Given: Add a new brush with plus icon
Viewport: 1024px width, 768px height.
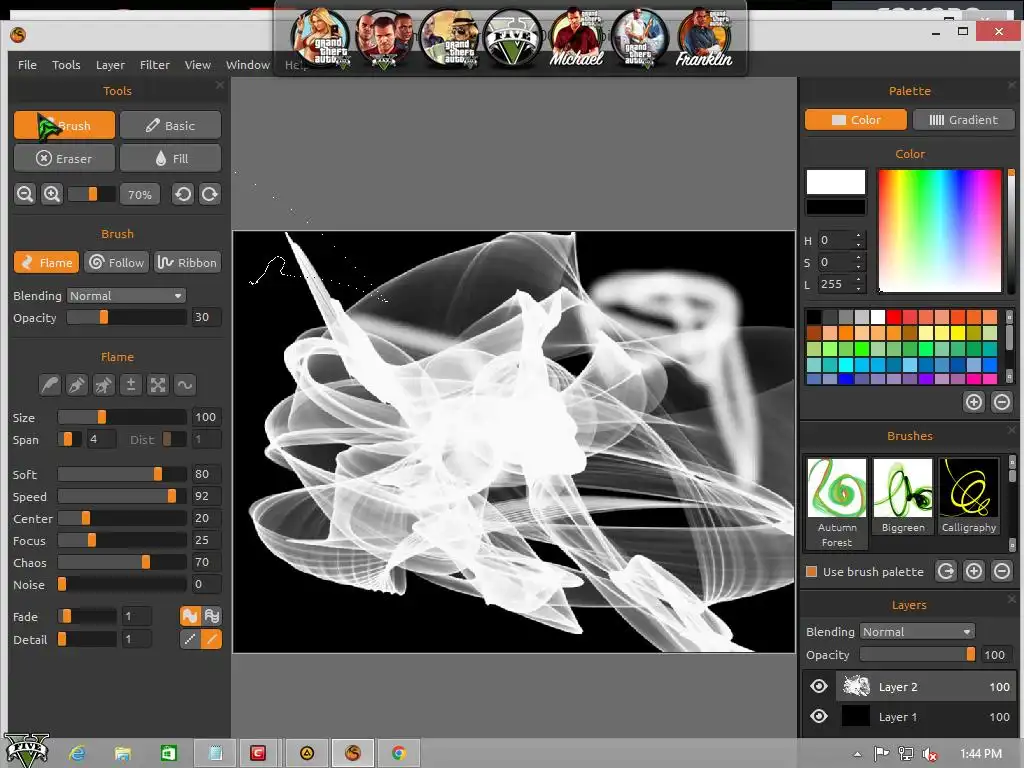Looking at the screenshot, I should tap(974, 571).
